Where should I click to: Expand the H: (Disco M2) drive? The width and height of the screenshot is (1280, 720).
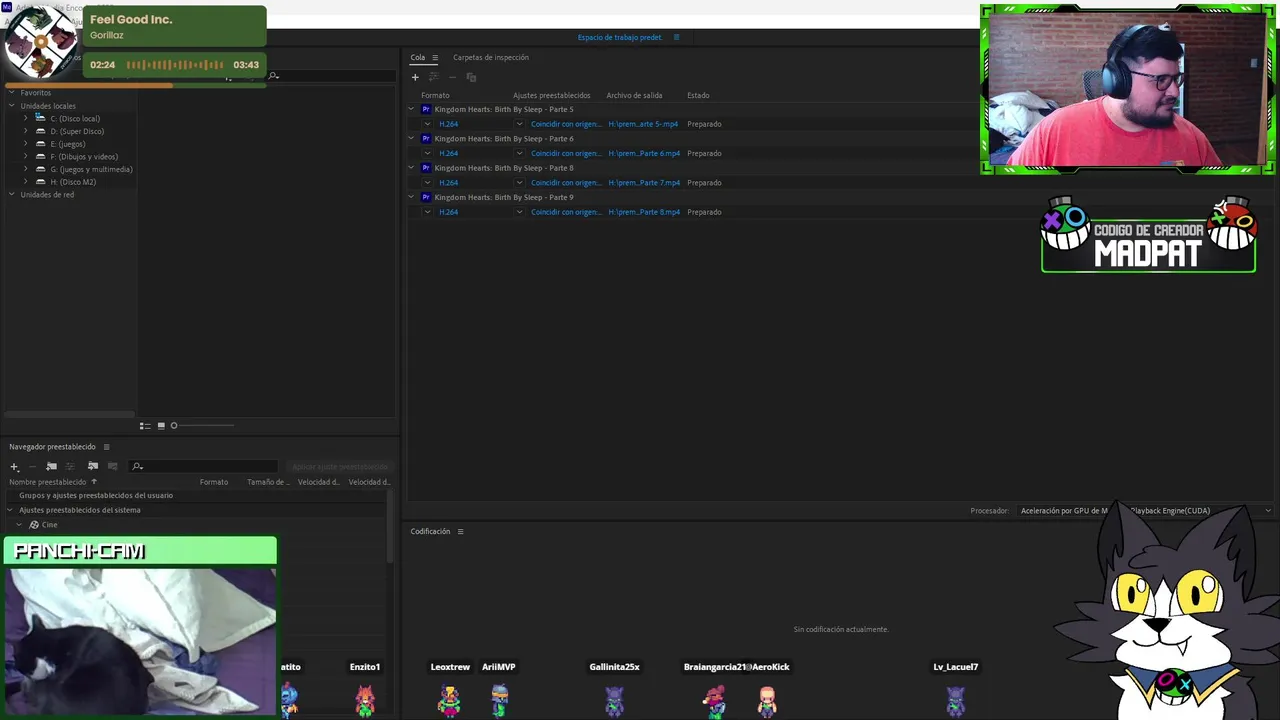26,182
